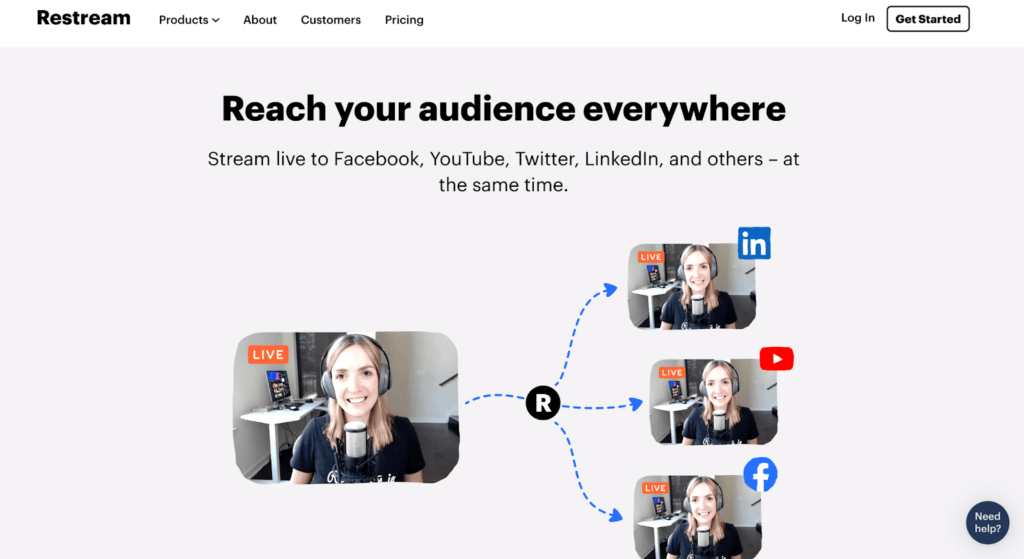Viewport: 1024px width, 559px height.
Task: Click the YouTube live stream thumbnail
Action: 713,402
